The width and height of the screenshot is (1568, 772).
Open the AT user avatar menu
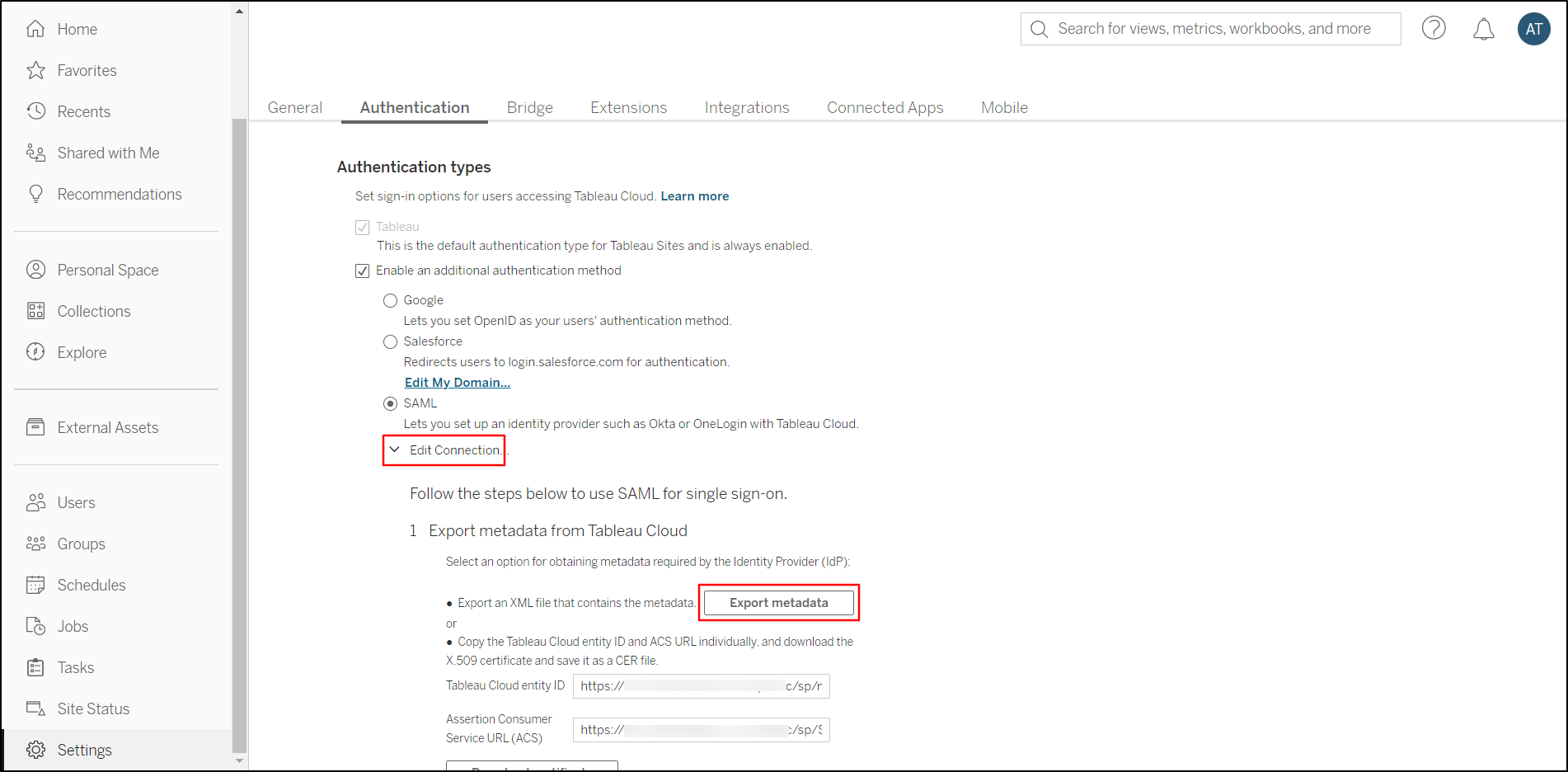click(x=1533, y=29)
